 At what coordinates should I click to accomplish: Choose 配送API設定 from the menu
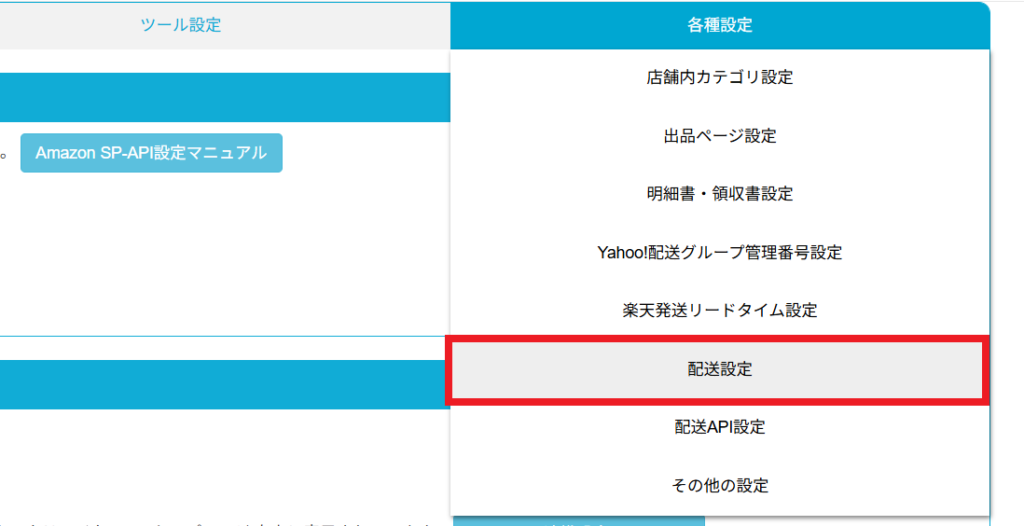719,427
